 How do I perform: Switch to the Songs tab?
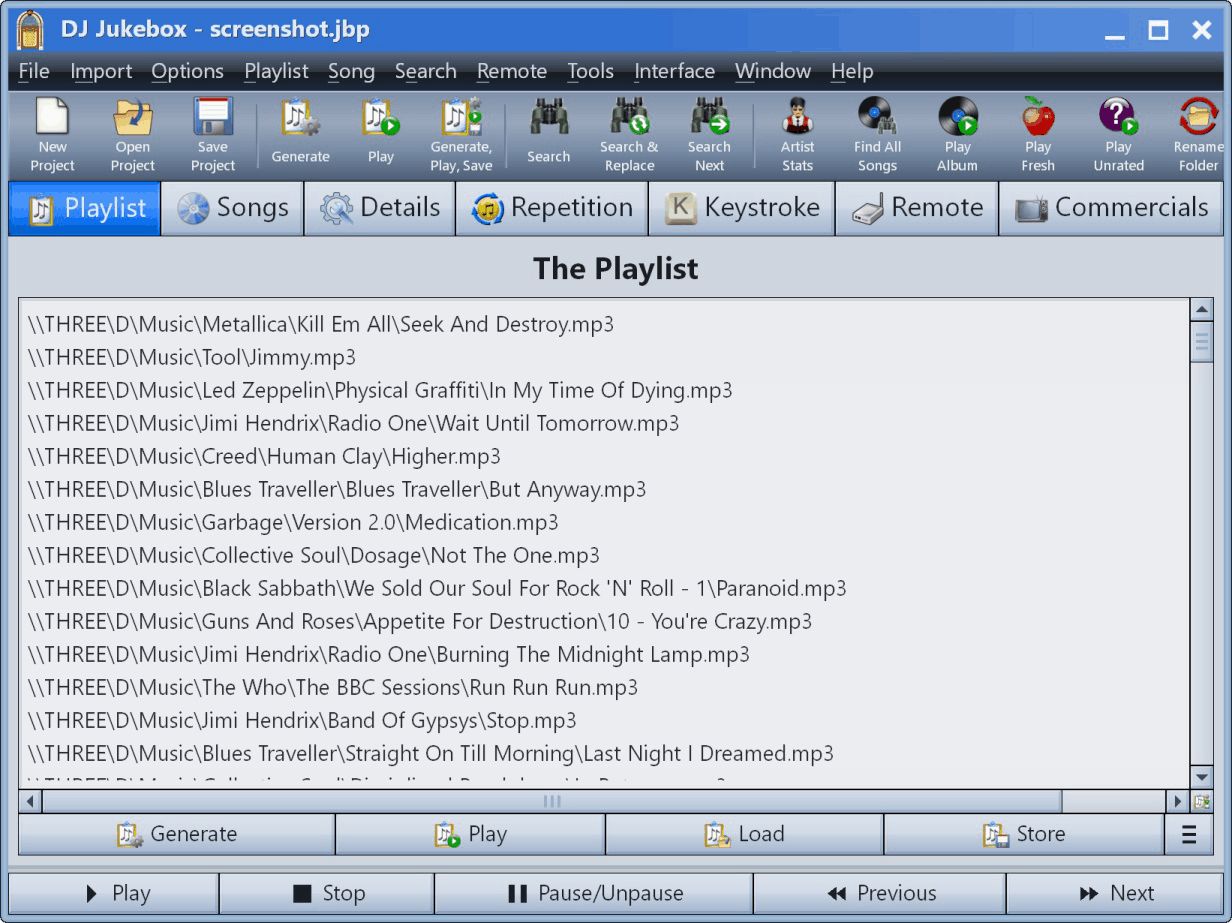point(233,208)
